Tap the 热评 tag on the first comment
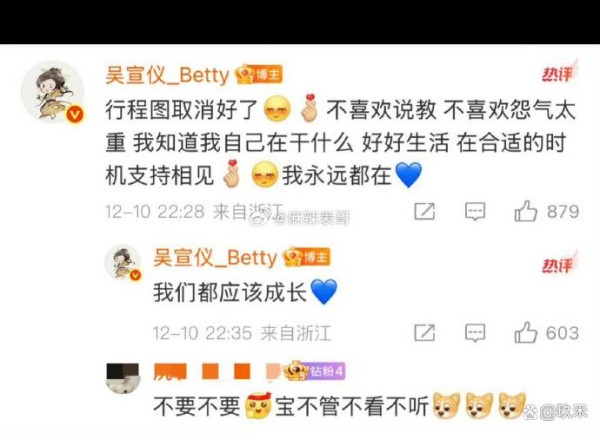This screenshot has height=433, width=600. [x=559, y=71]
